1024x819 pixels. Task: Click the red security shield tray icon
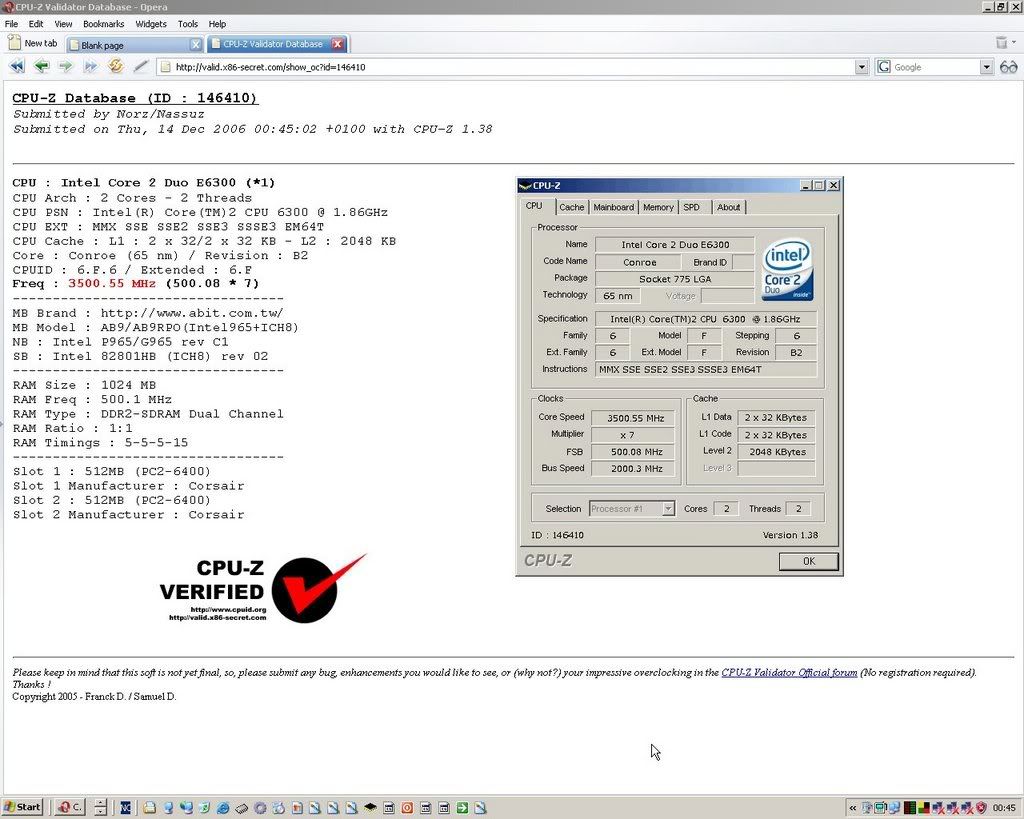tap(981, 808)
